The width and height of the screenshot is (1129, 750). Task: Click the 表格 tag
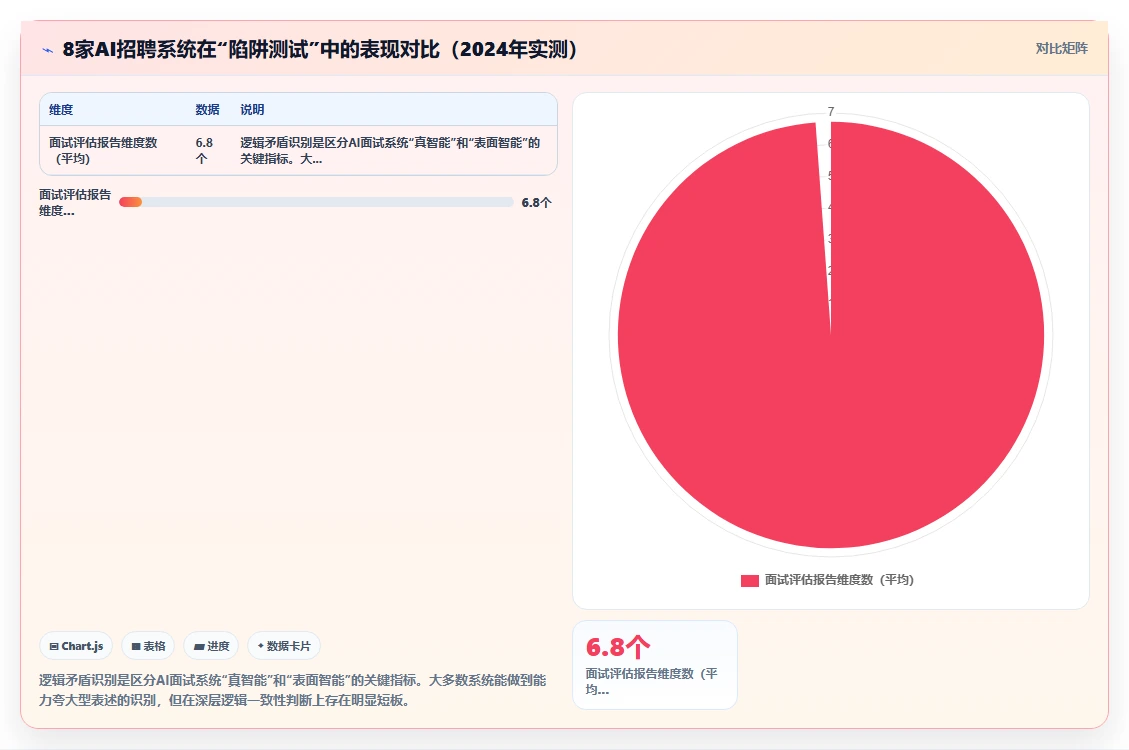148,646
